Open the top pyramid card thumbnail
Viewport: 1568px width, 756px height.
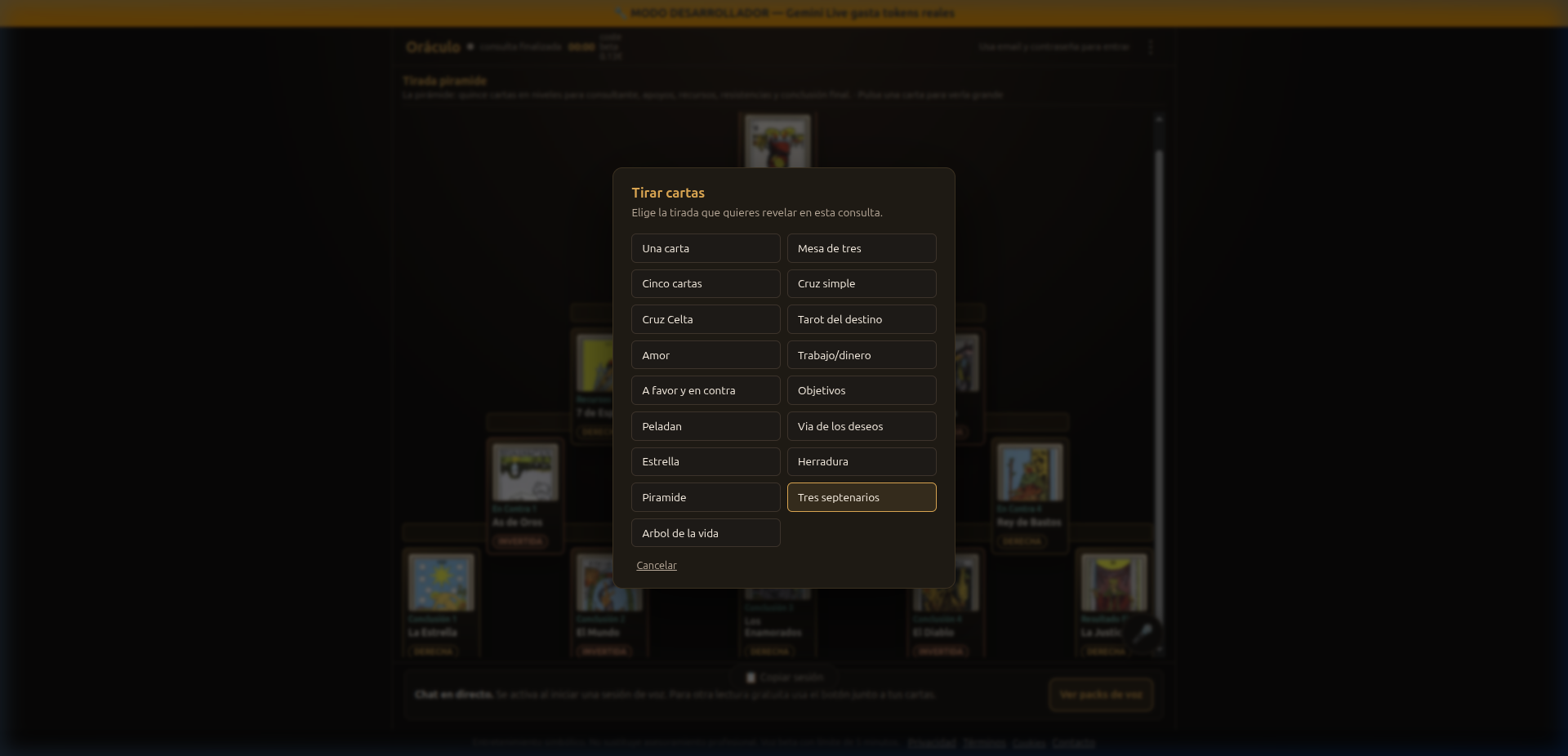point(777,142)
